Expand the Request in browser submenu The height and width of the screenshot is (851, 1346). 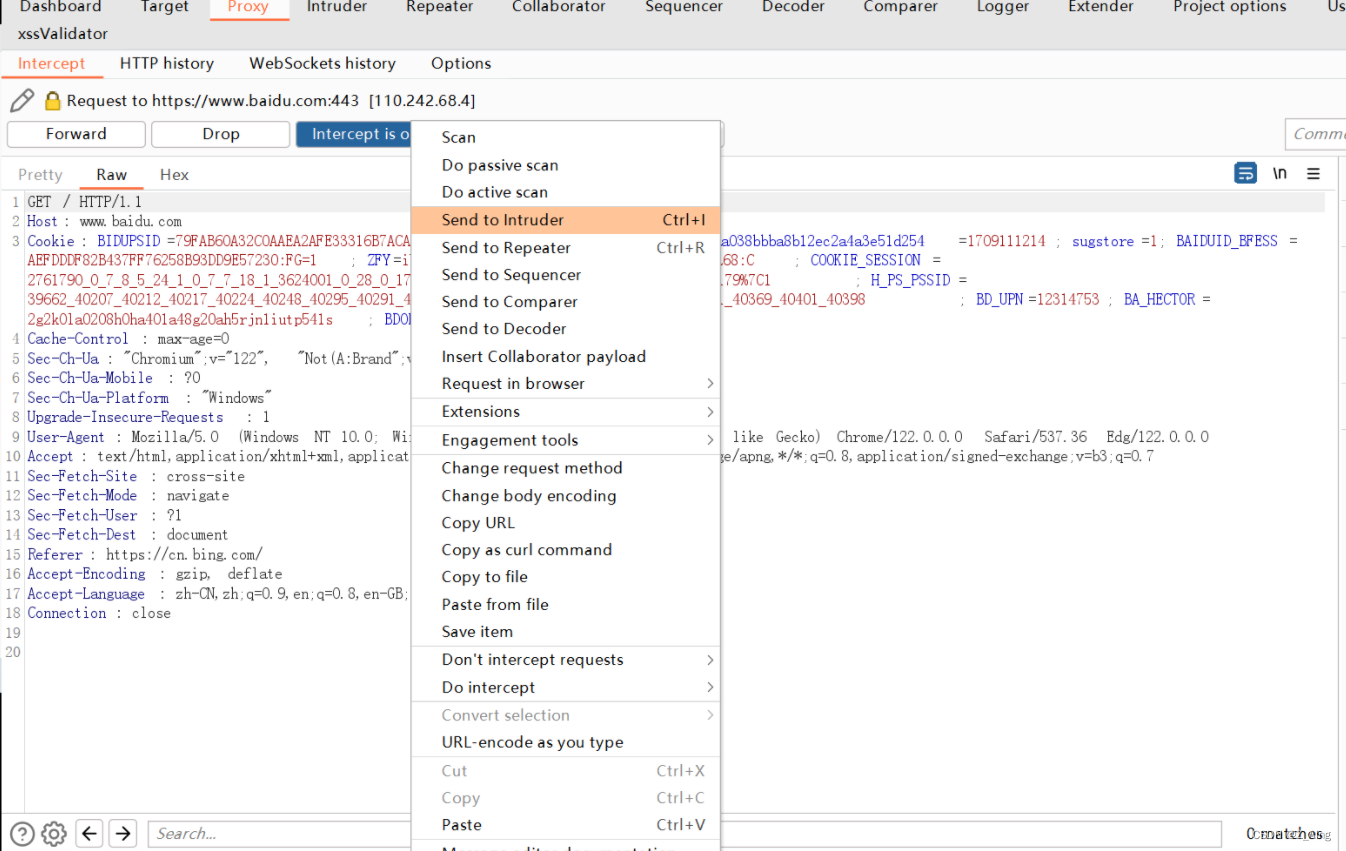click(513, 383)
